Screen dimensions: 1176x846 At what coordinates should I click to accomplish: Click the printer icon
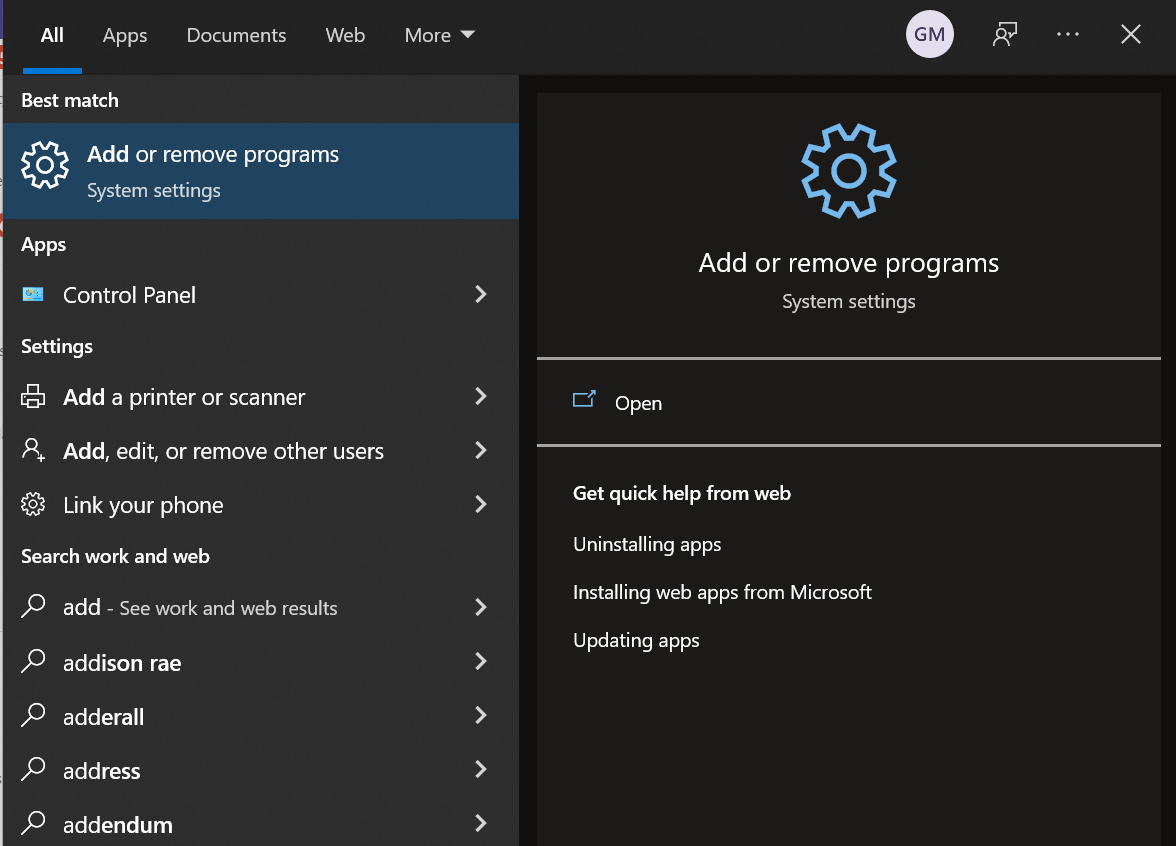pyautogui.click(x=33, y=396)
